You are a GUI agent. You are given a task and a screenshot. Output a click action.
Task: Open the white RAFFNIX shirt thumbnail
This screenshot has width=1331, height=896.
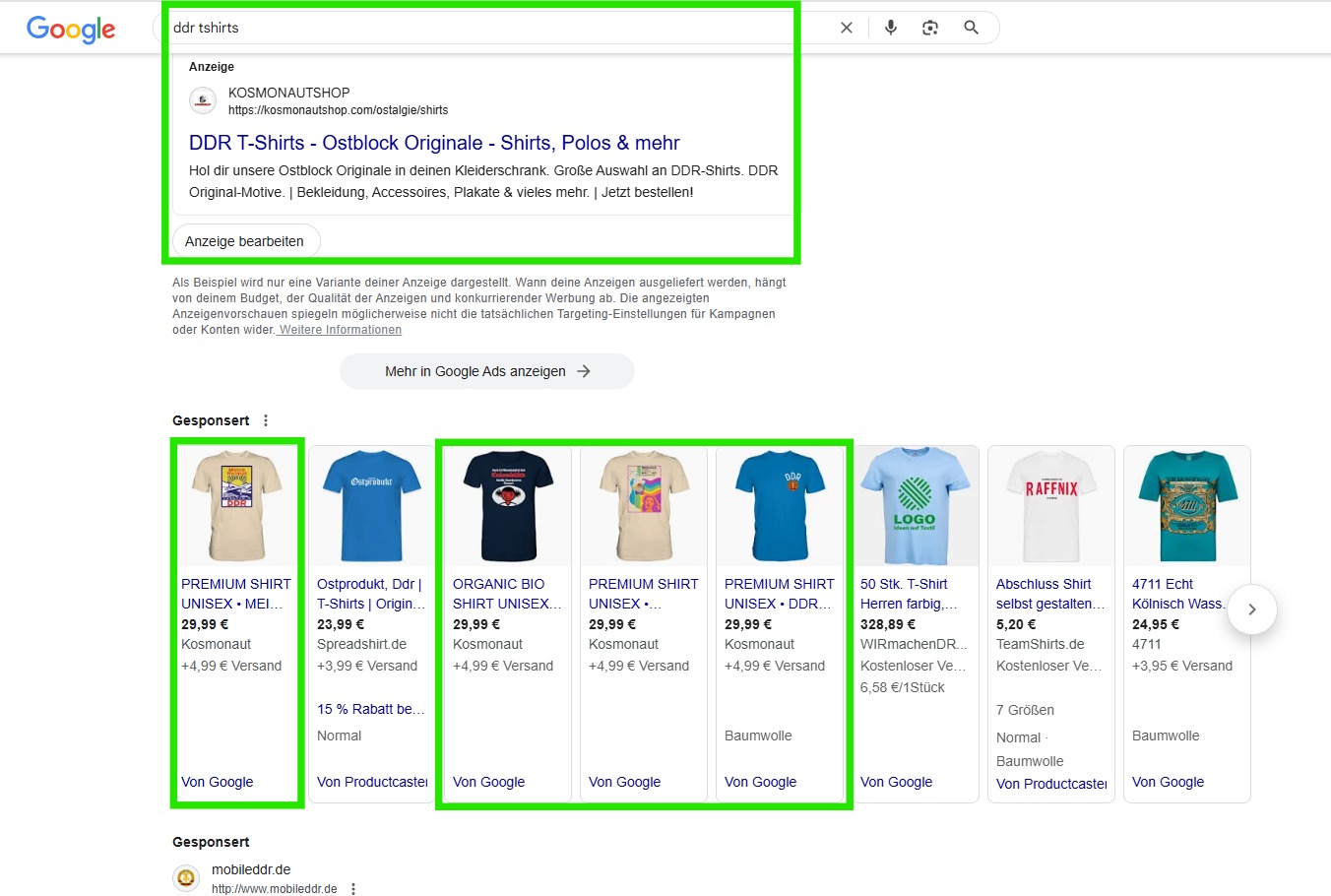[x=1051, y=506]
